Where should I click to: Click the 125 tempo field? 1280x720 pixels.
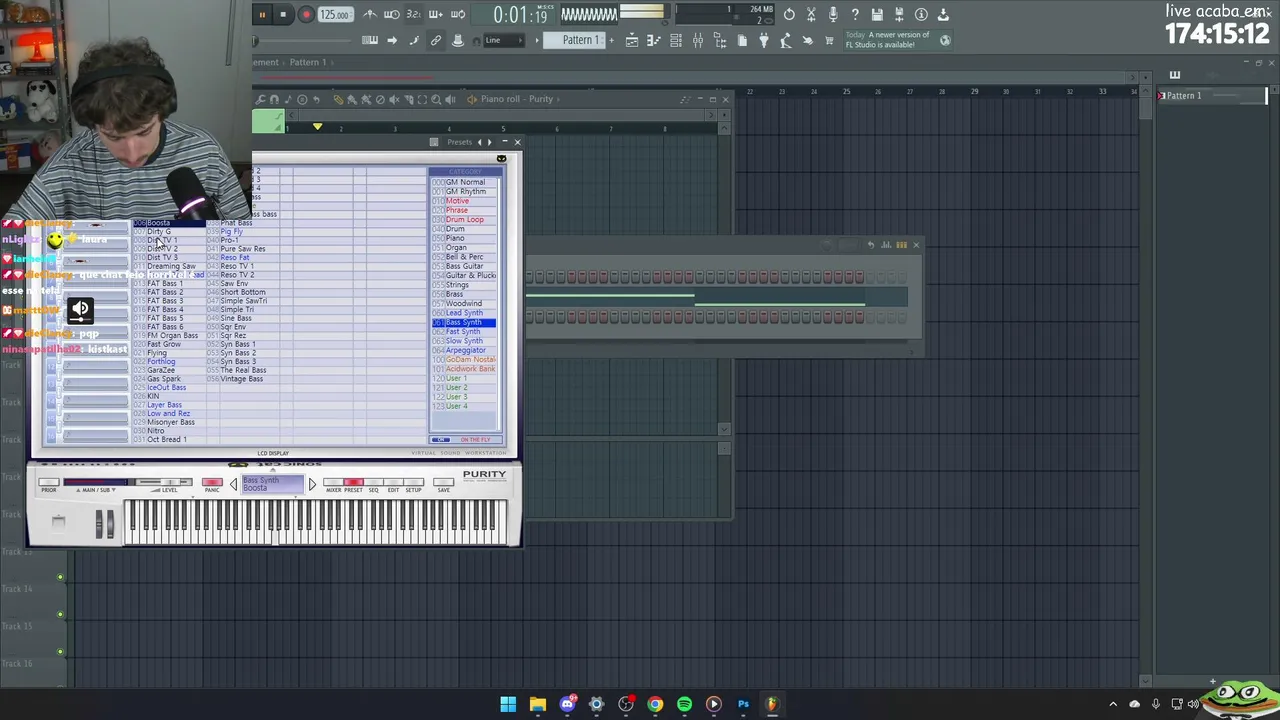pyautogui.click(x=335, y=15)
